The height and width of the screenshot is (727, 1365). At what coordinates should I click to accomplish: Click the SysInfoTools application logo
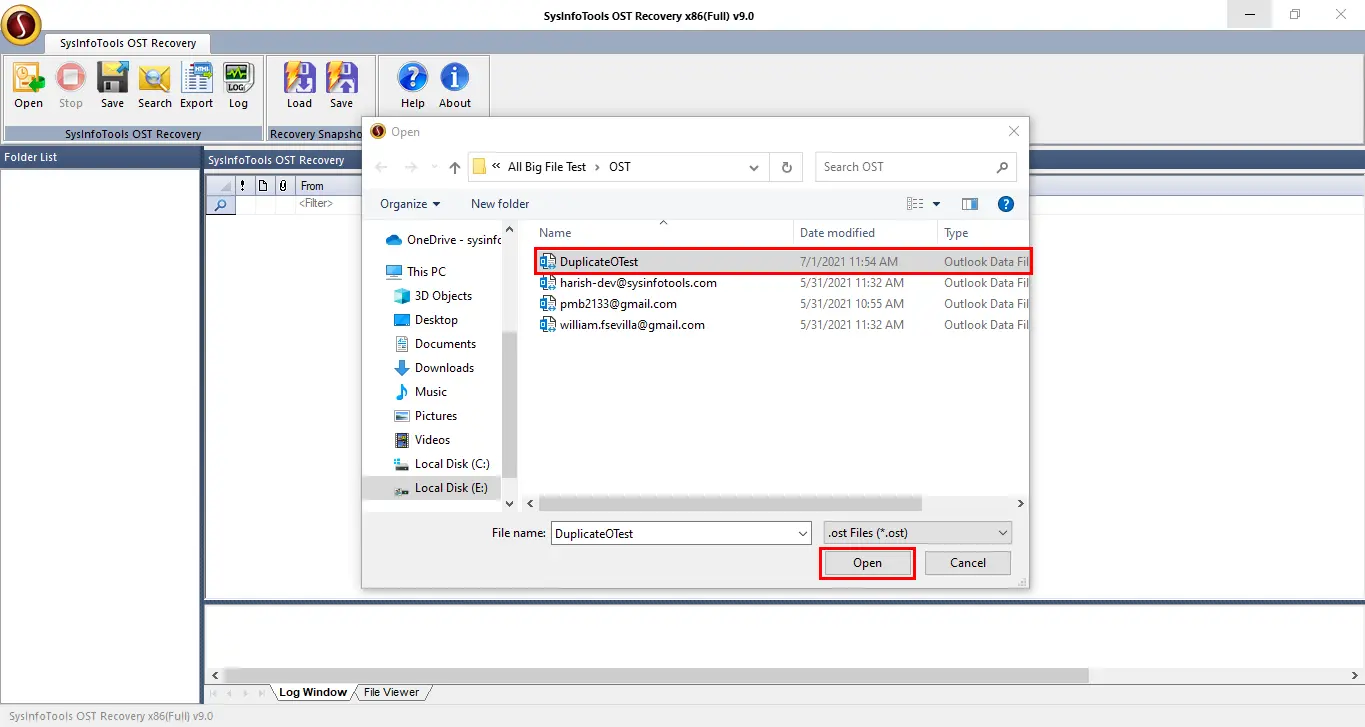coord(21,24)
